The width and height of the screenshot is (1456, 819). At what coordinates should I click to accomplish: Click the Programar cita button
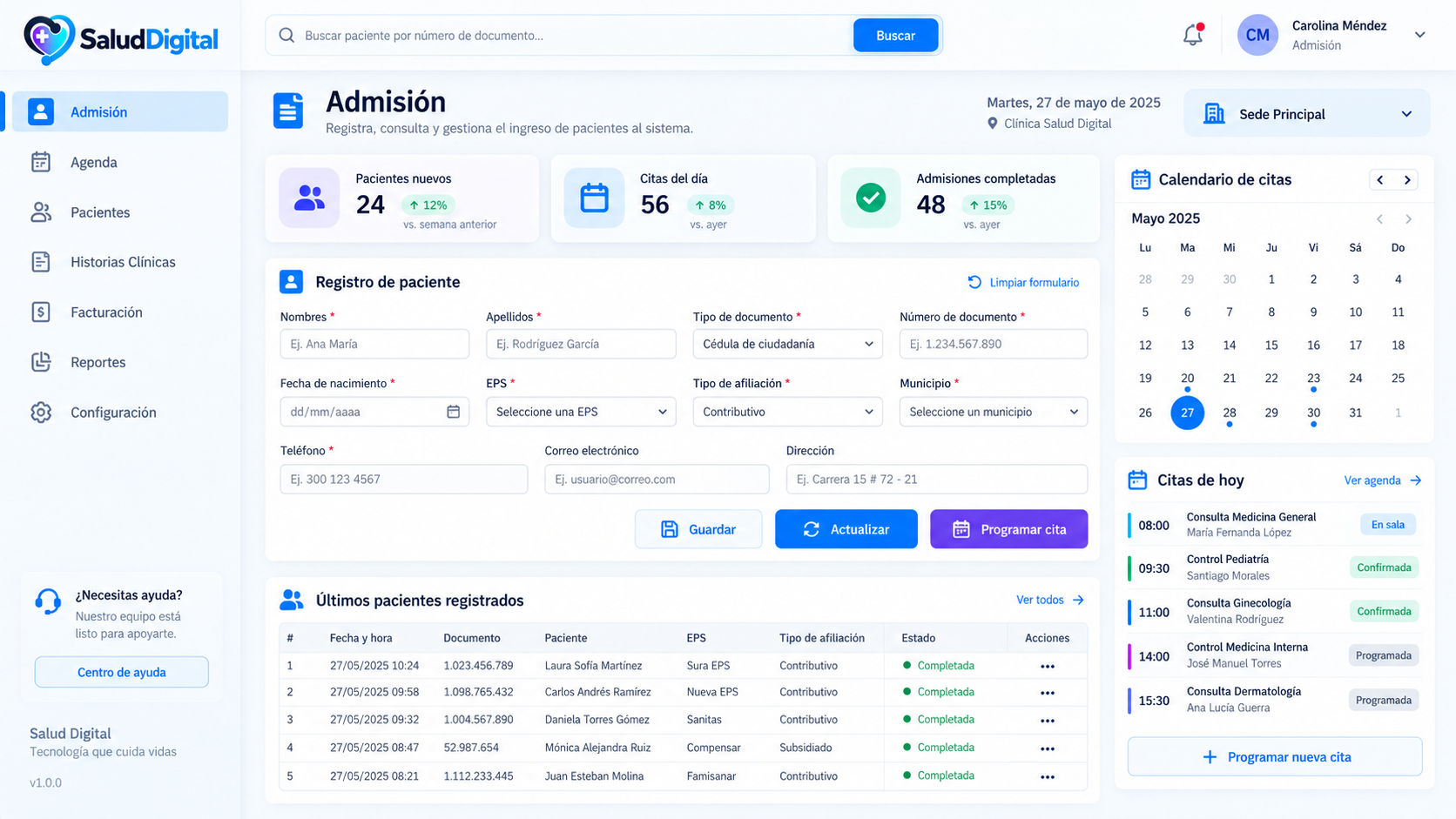1008,529
